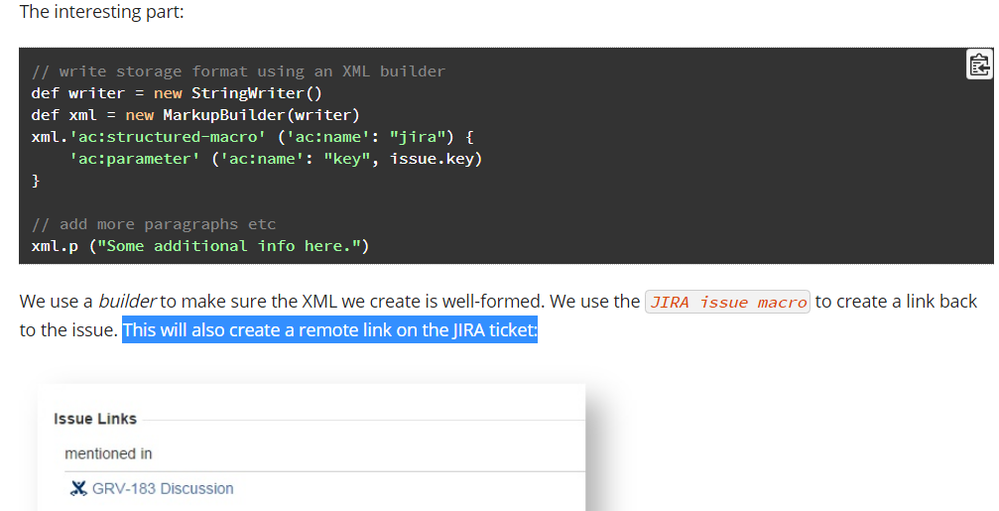
Task: Click issue.key in the code
Action: tap(432, 159)
